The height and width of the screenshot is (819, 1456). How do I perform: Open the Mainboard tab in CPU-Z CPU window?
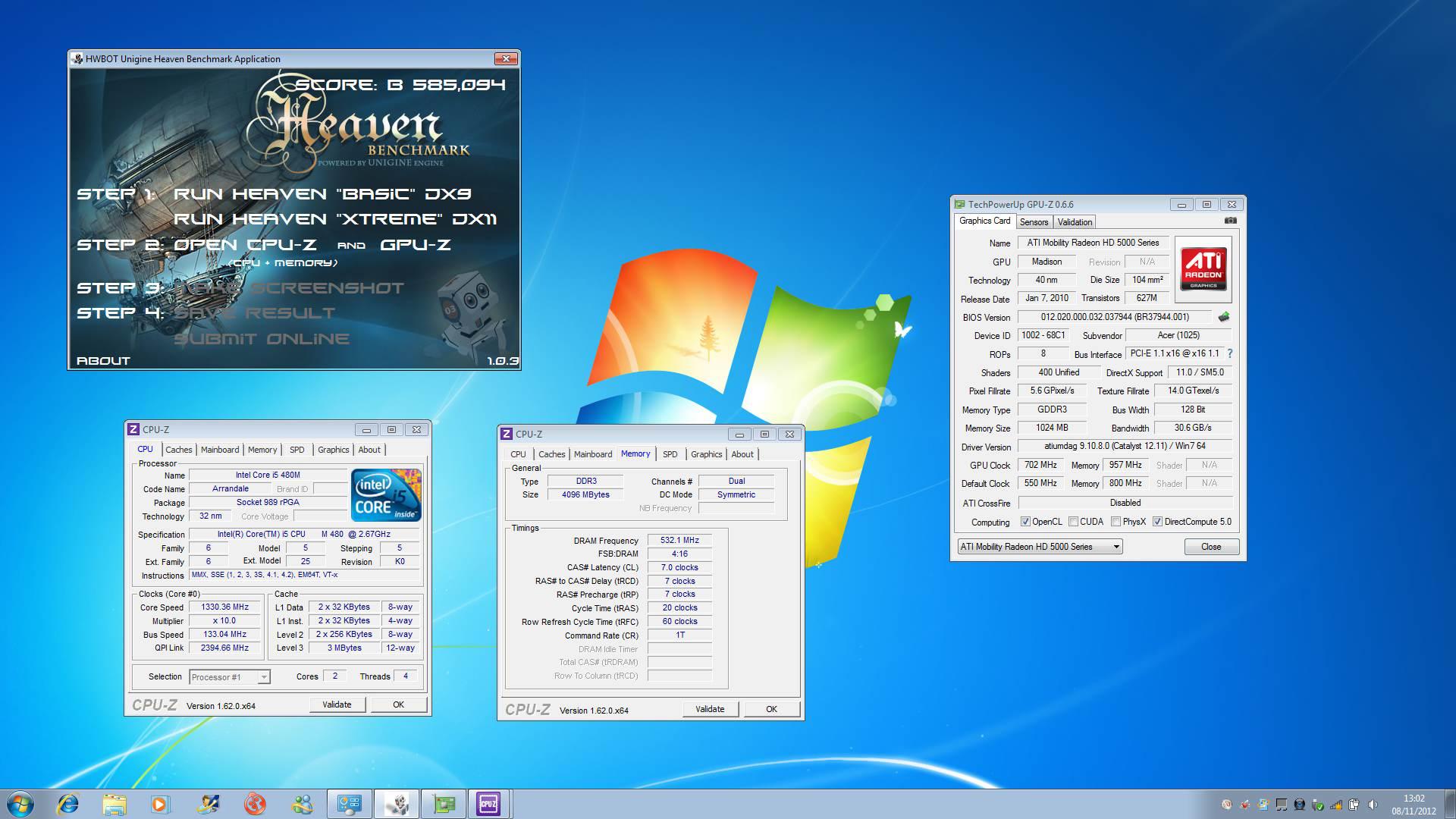[x=220, y=450]
